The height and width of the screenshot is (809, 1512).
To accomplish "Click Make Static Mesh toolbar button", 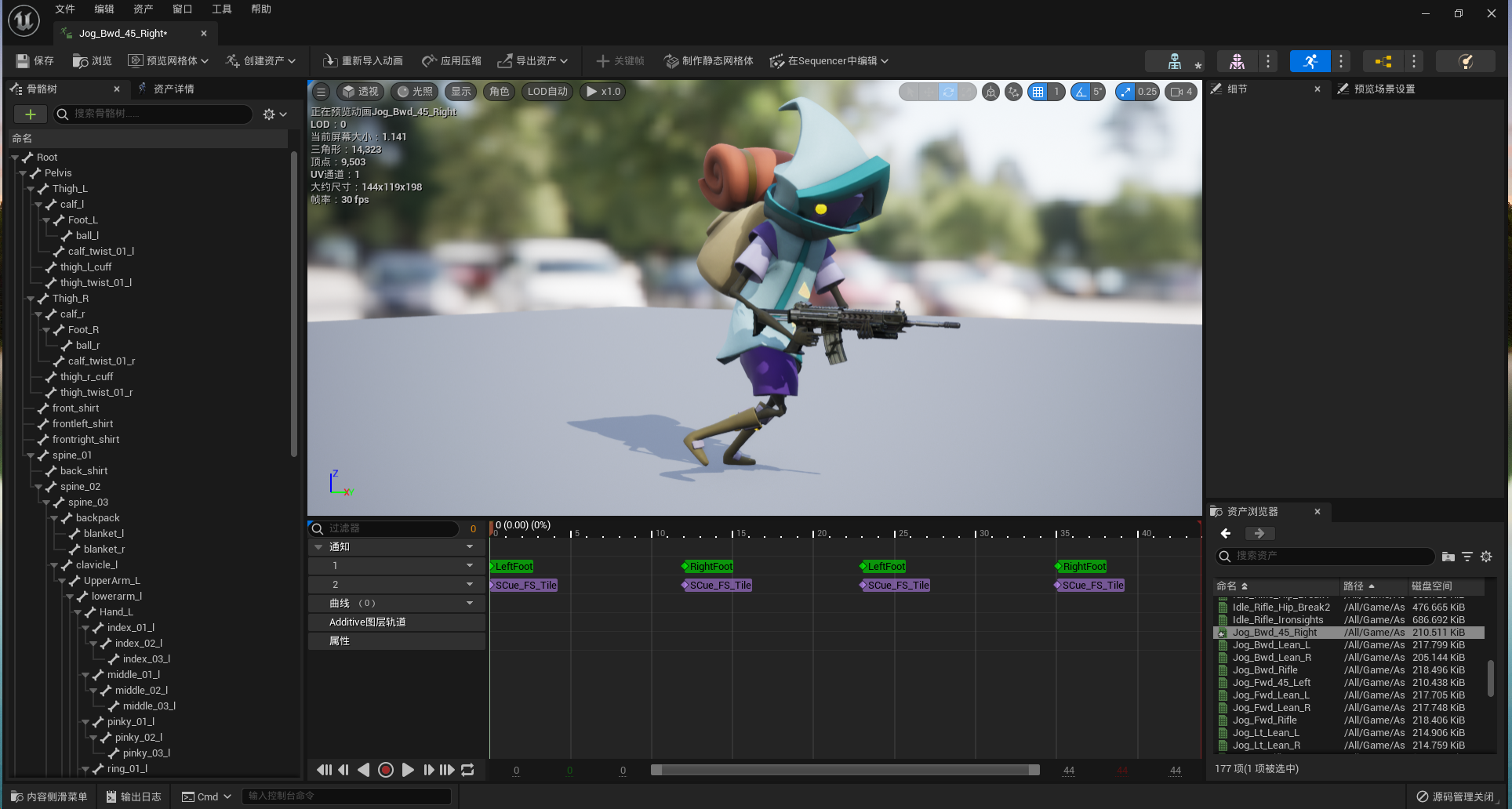I will point(708,60).
